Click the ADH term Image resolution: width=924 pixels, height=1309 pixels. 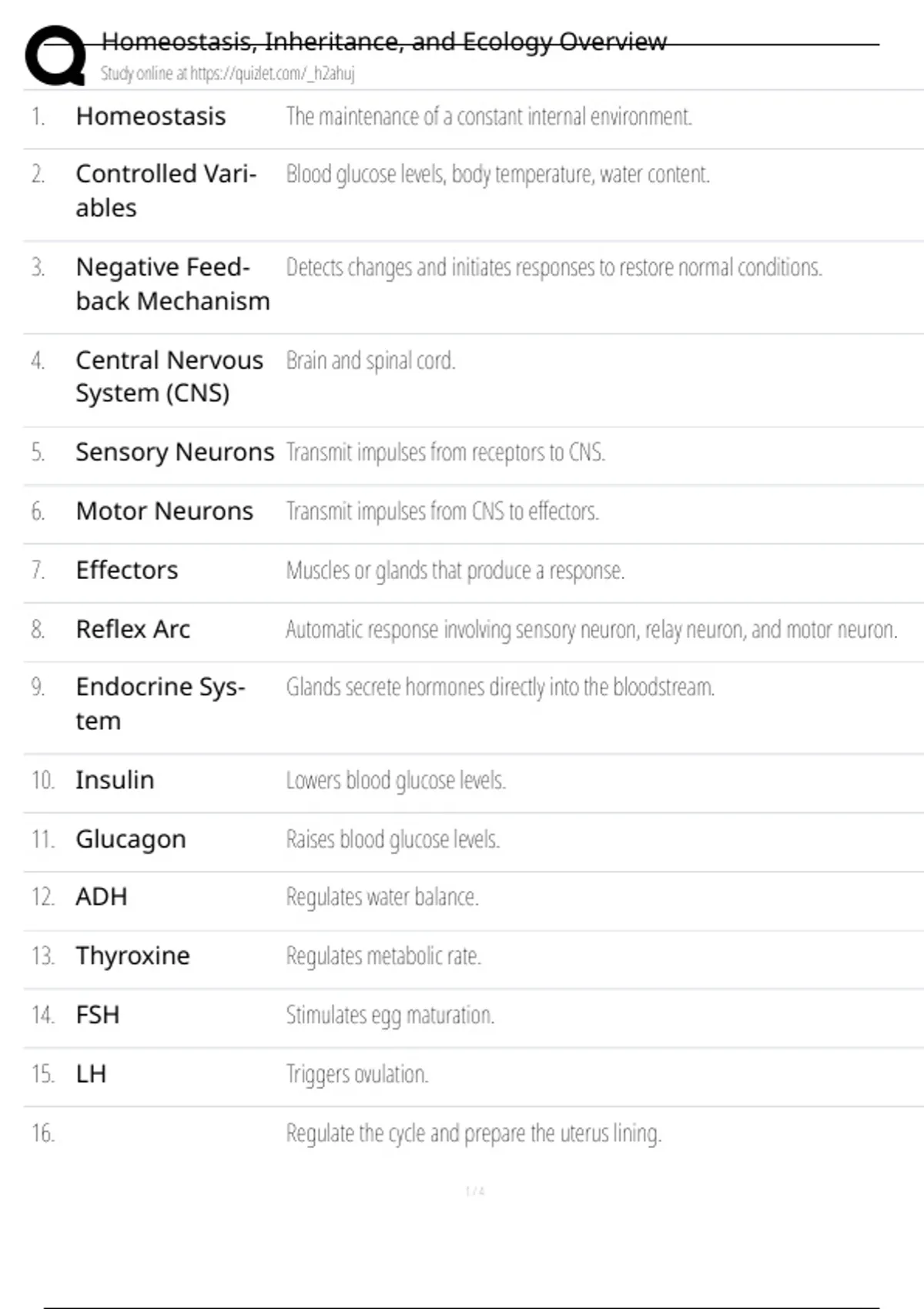click(x=101, y=897)
